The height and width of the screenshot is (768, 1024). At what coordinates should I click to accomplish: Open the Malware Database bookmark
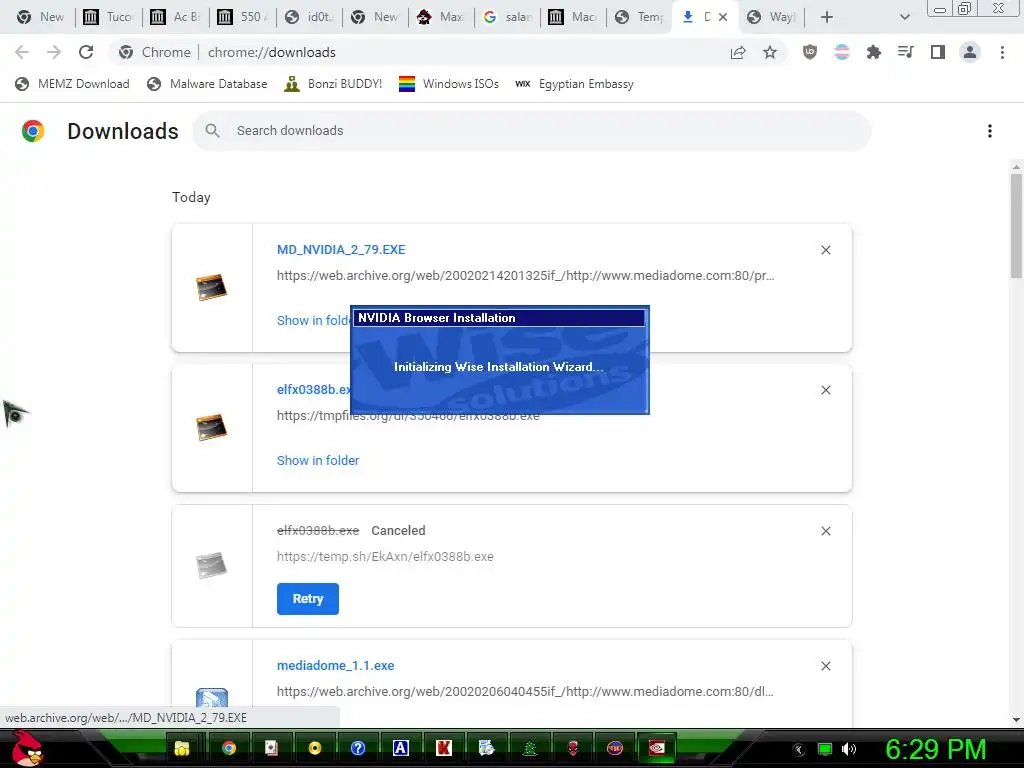207,84
